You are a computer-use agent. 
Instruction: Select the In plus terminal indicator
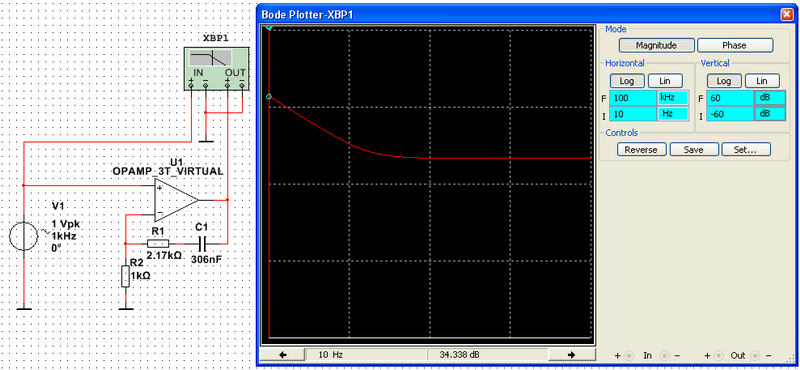[629, 355]
